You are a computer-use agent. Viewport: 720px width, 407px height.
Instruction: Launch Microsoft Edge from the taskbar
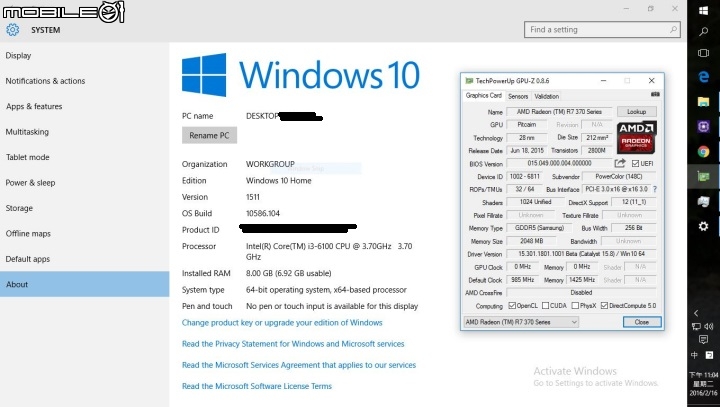[x=703, y=77]
